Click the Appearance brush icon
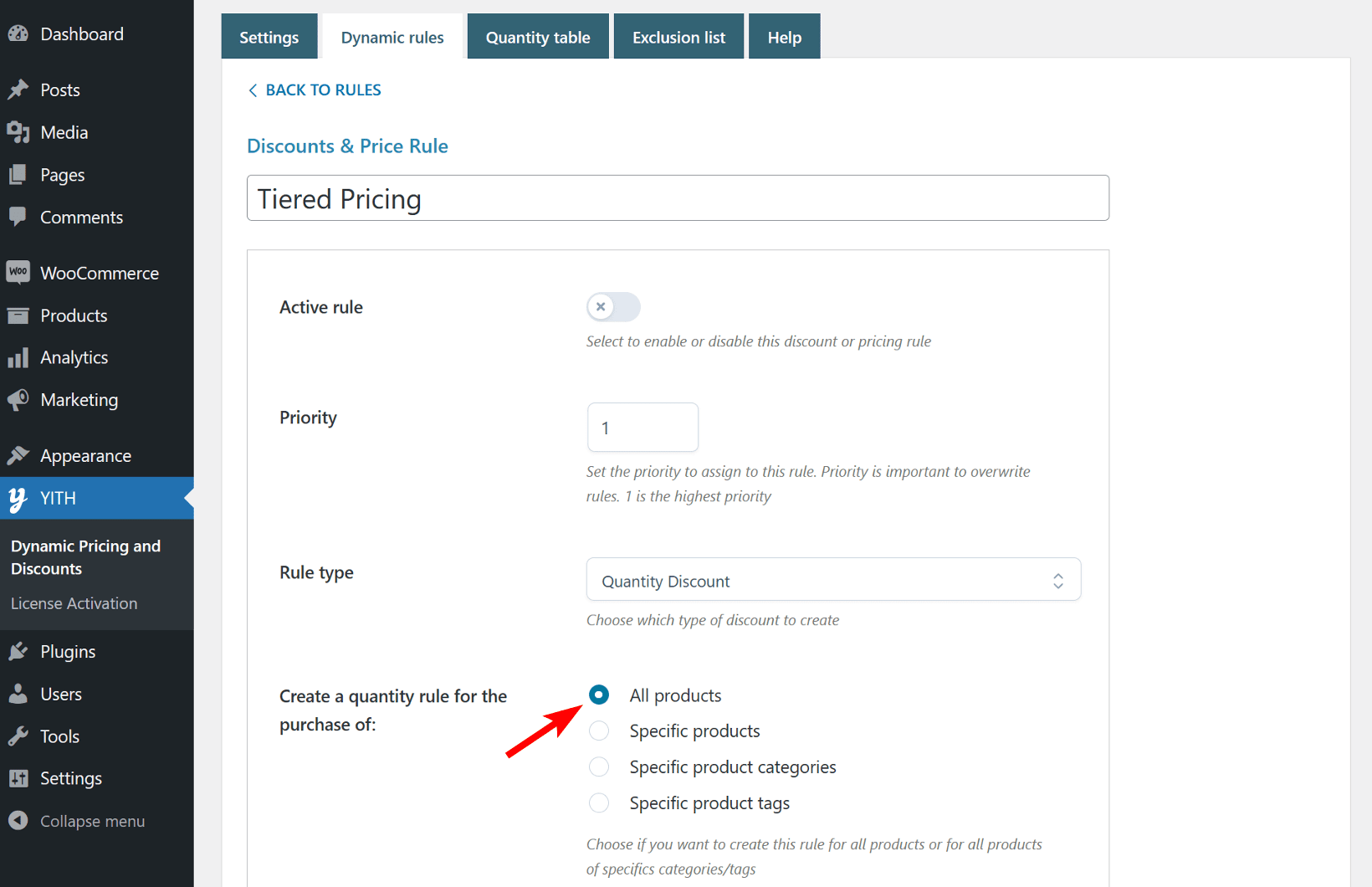Screen dimensions: 1372x887 pyautogui.click(x=19, y=454)
